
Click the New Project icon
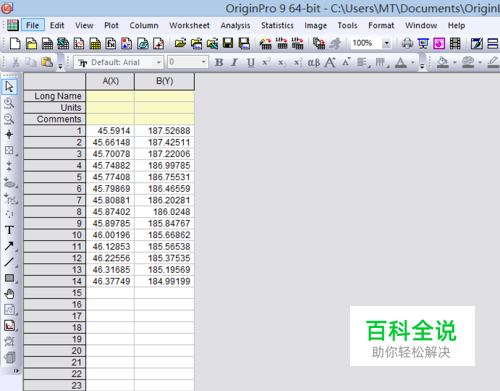click(x=15, y=43)
